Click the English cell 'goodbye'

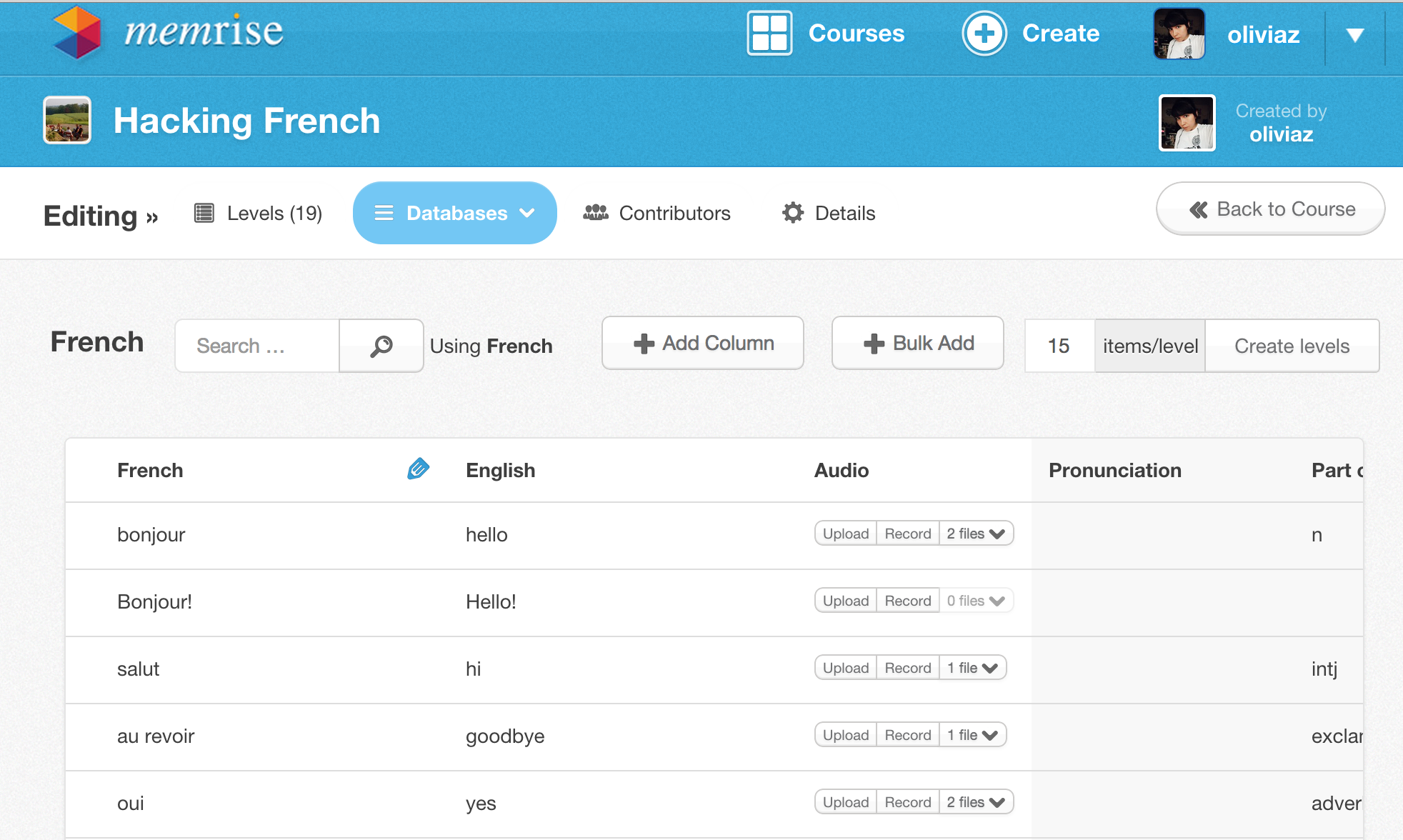click(x=505, y=736)
